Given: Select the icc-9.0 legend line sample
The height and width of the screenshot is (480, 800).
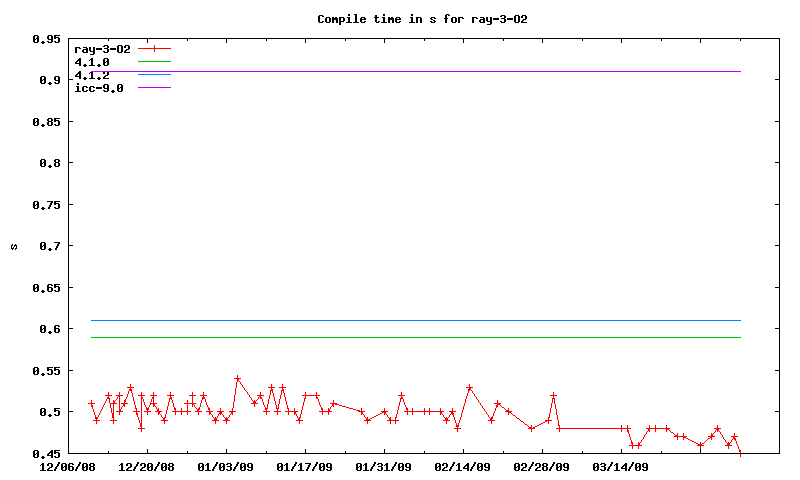Looking at the screenshot, I should click(x=155, y=88).
